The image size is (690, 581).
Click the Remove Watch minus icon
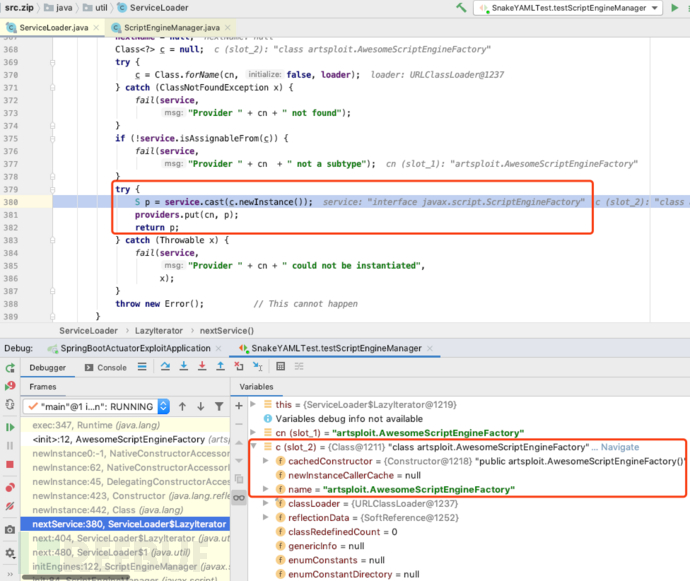coord(239,424)
